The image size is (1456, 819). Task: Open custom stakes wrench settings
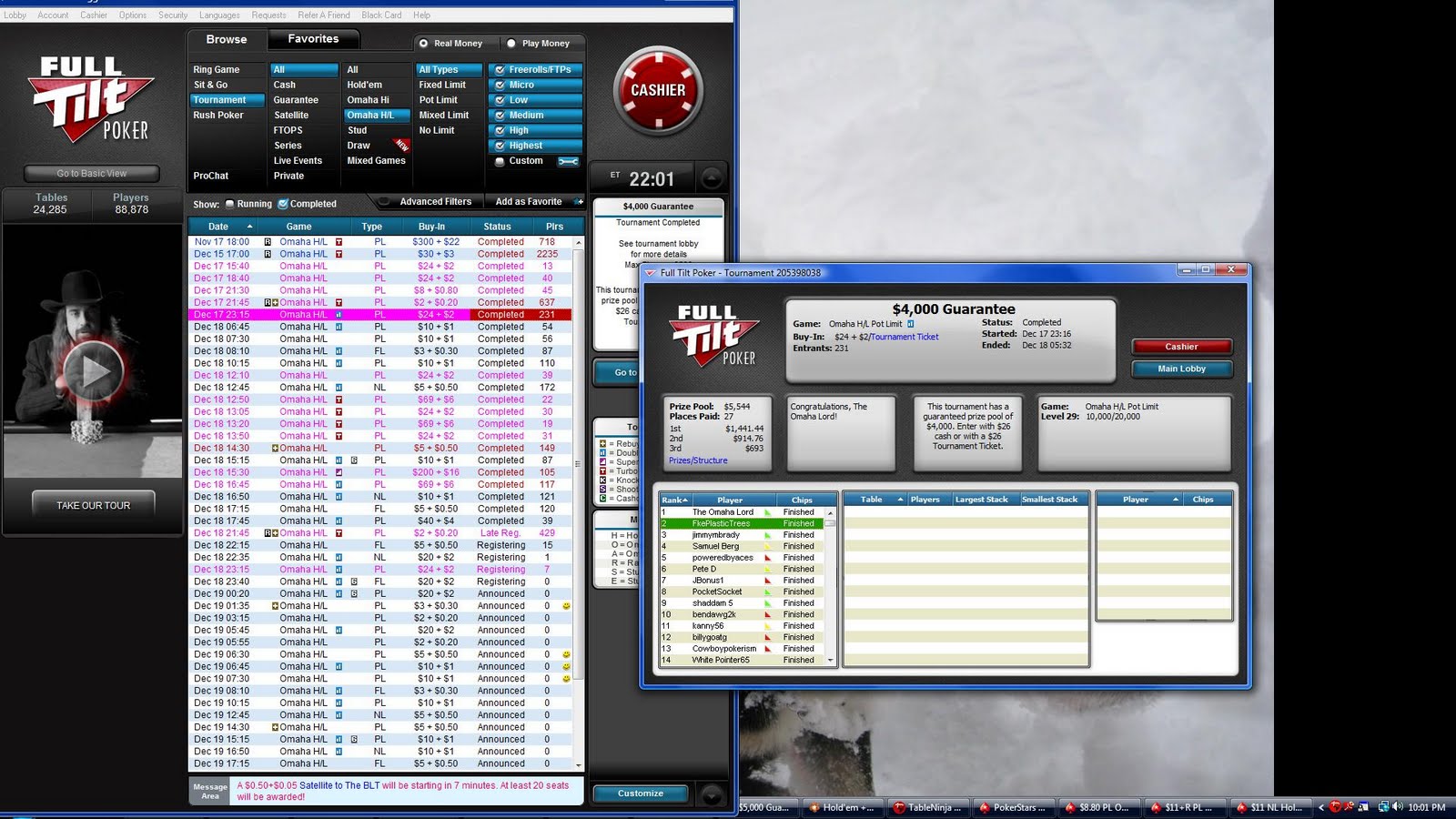(x=568, y=161)
